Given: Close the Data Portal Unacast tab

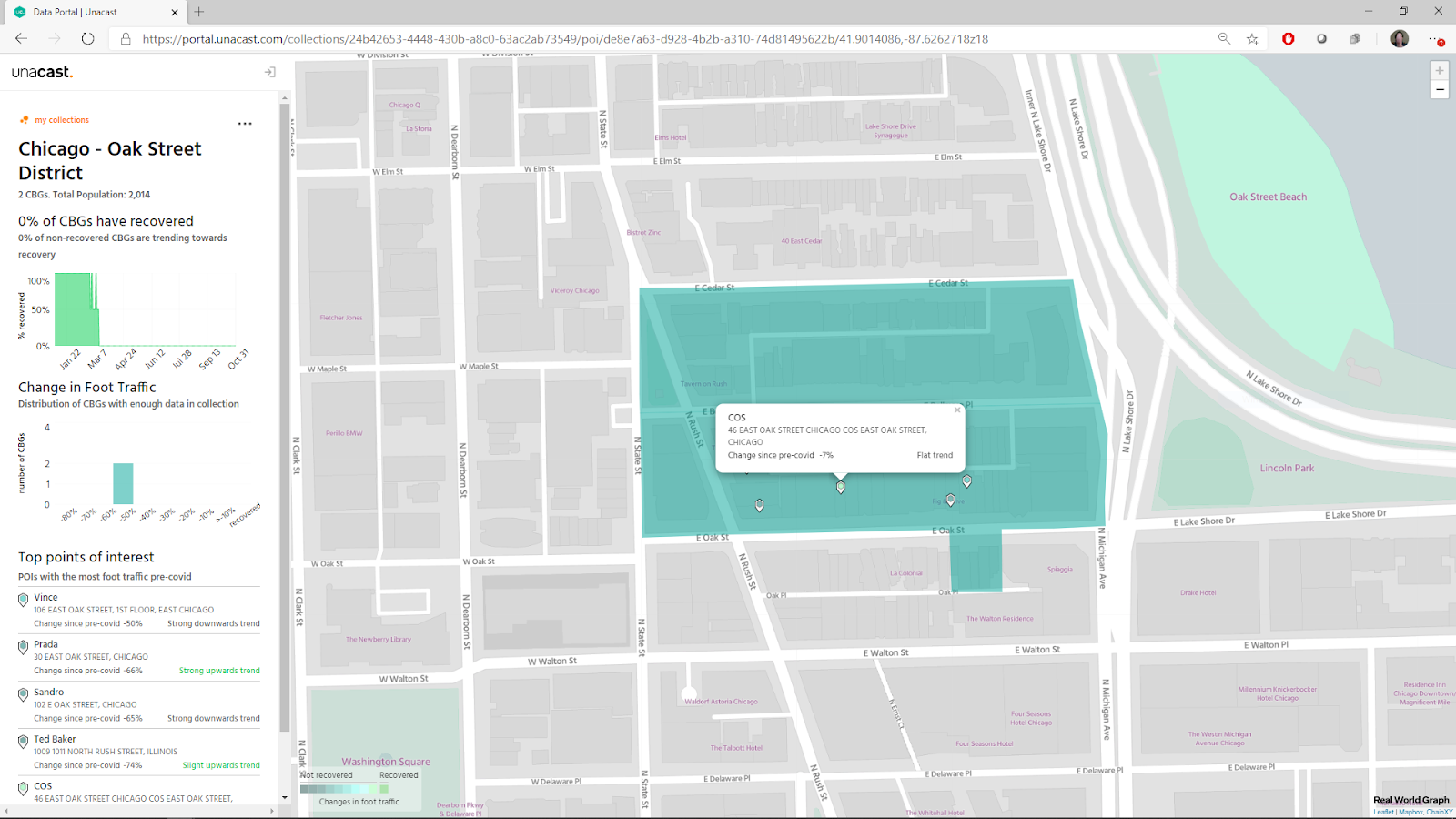Looking at the screenshot, I should pos(175,12).
